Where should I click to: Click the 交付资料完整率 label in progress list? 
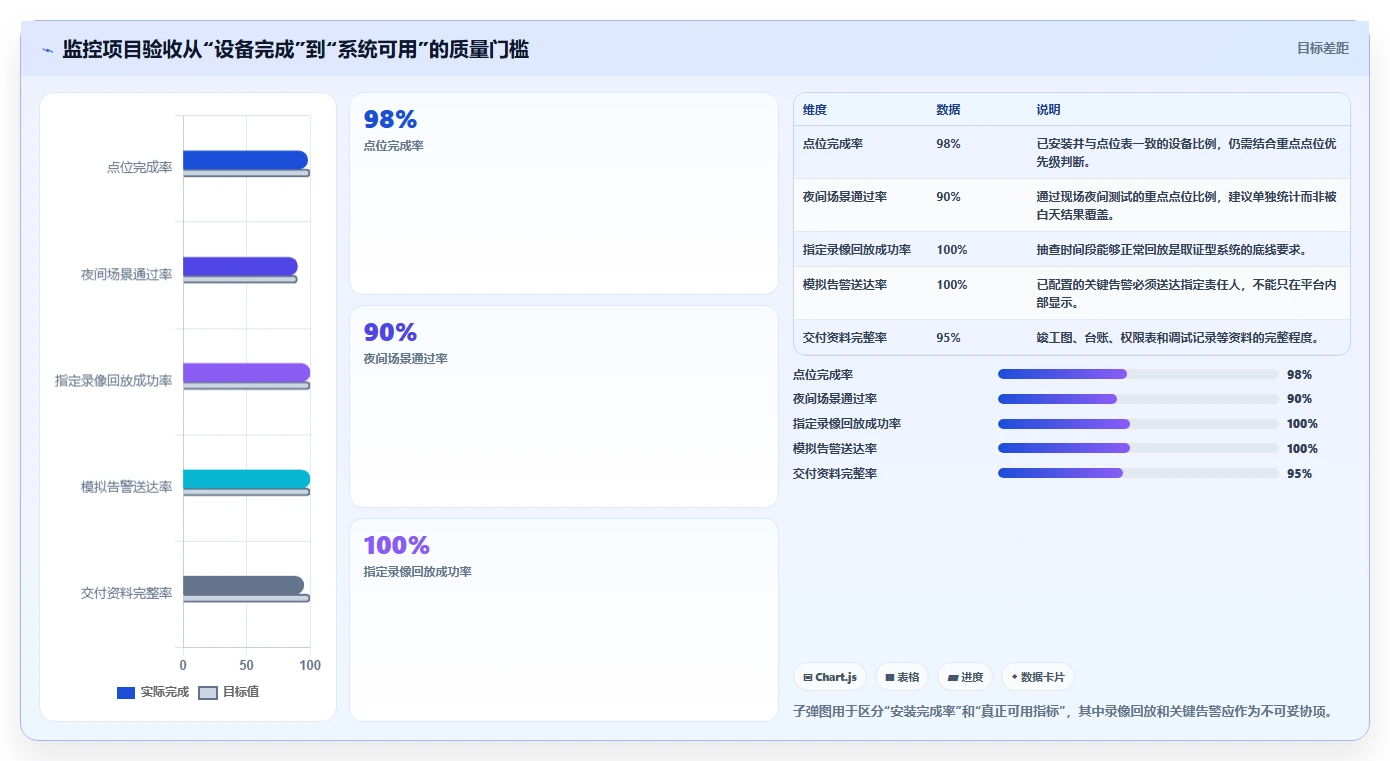[835, 474]
